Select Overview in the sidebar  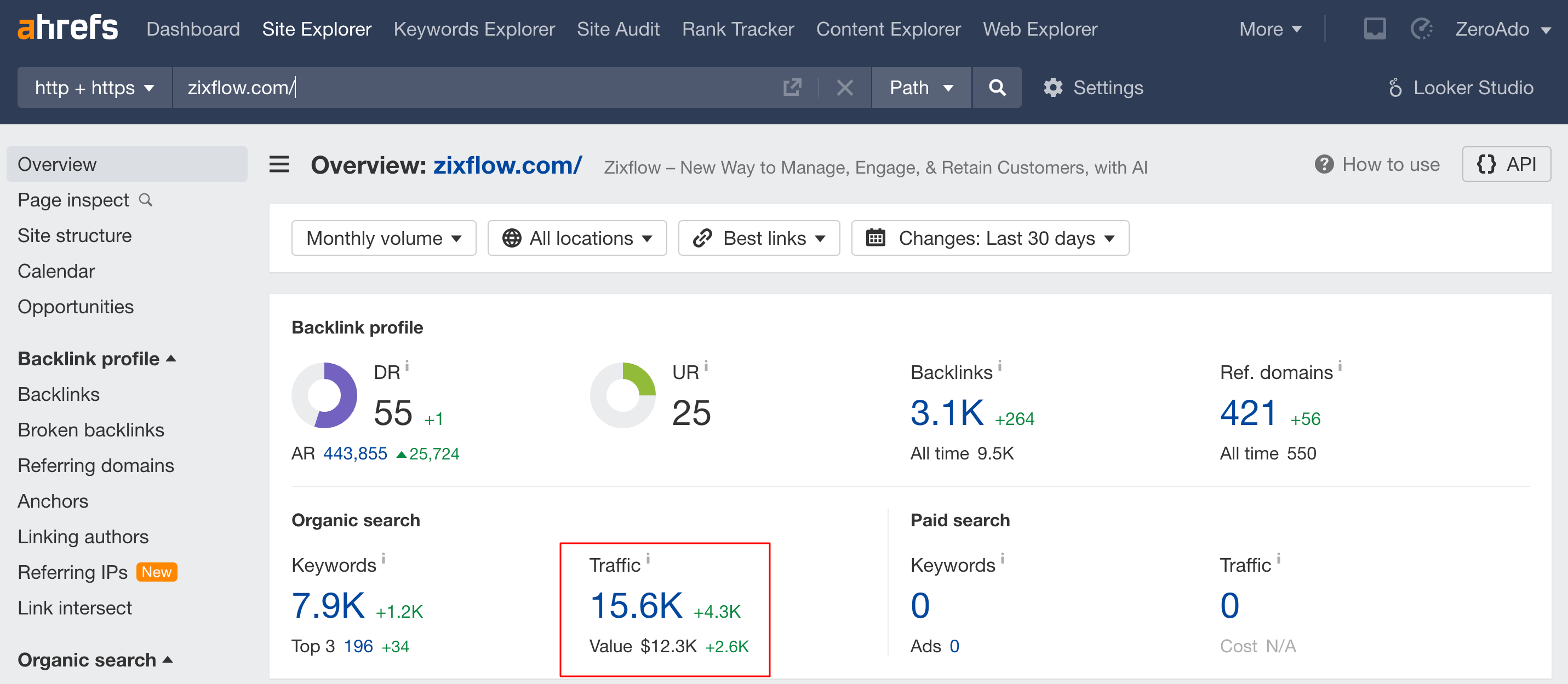[127, 164]
